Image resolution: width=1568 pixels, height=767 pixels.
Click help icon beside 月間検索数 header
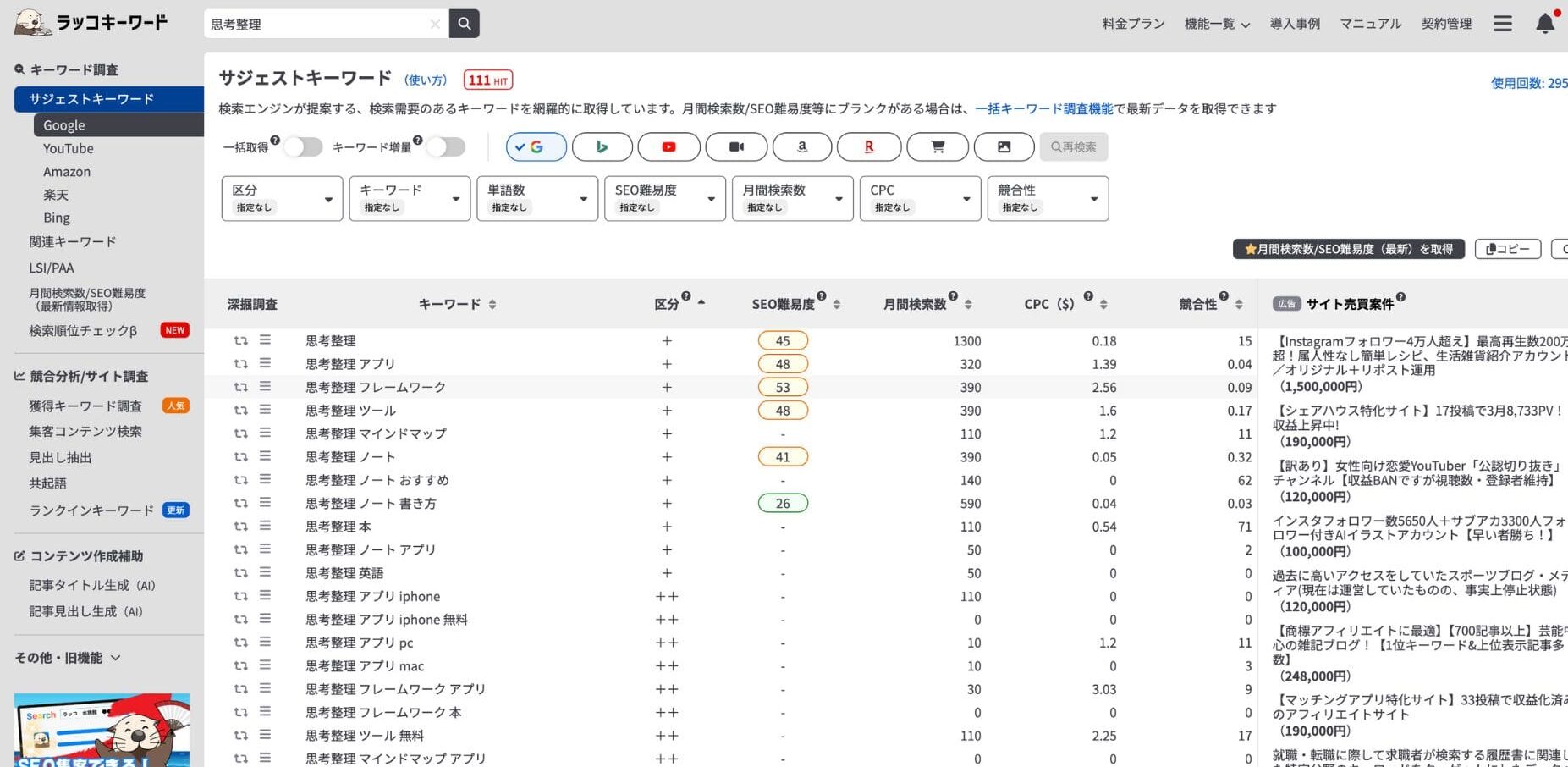click(x=953, y=295)
